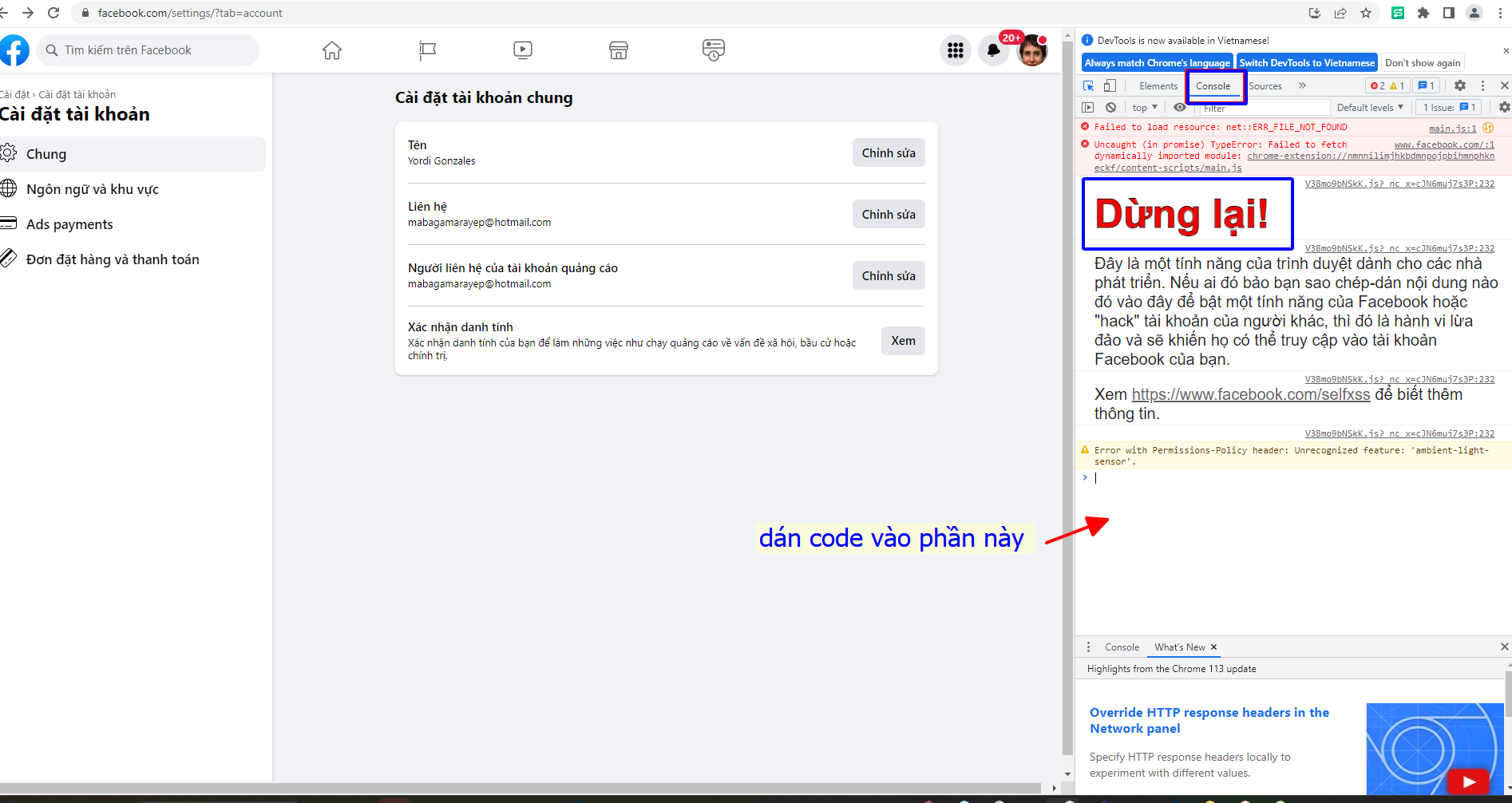This screenshot has height=803, width=1512.
Task: Click Chỉnh sửa for Tên
Action: (889, 152)
